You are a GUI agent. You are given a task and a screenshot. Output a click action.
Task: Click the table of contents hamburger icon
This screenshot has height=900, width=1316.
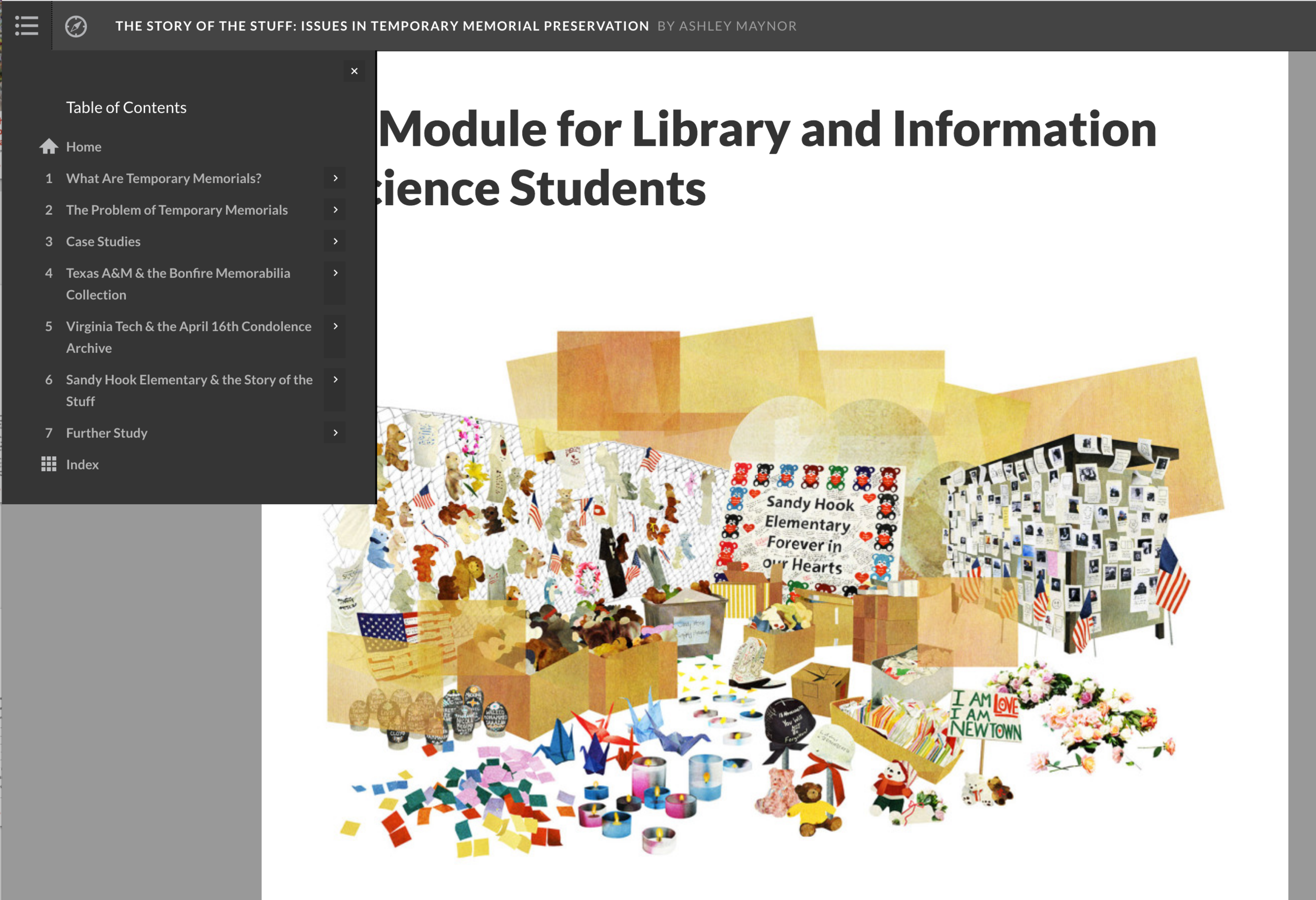point(26,26)
